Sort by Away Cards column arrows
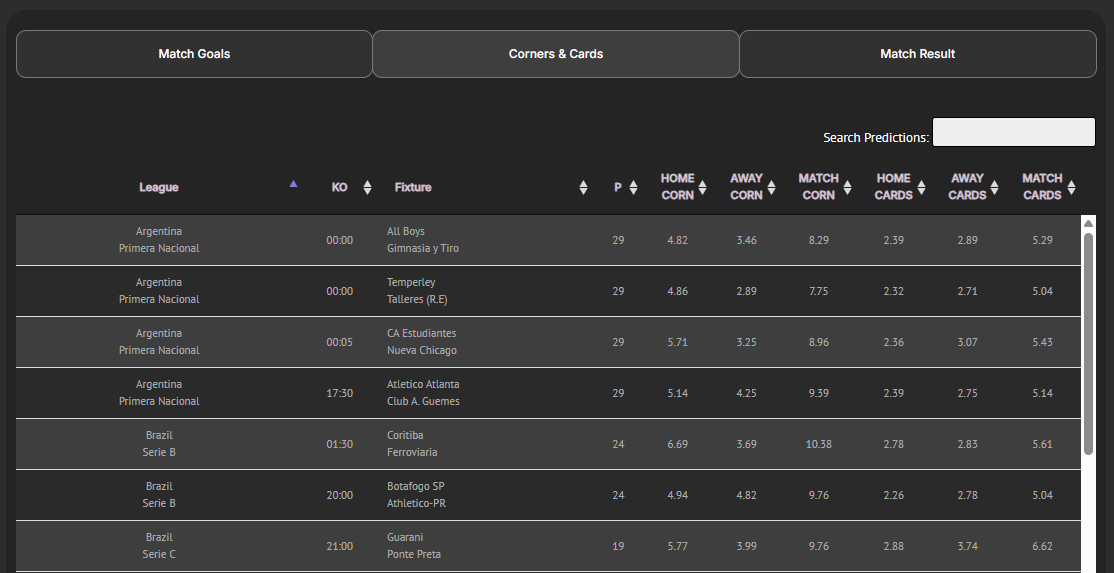The image size is (1114, 573). click(994, 188)
